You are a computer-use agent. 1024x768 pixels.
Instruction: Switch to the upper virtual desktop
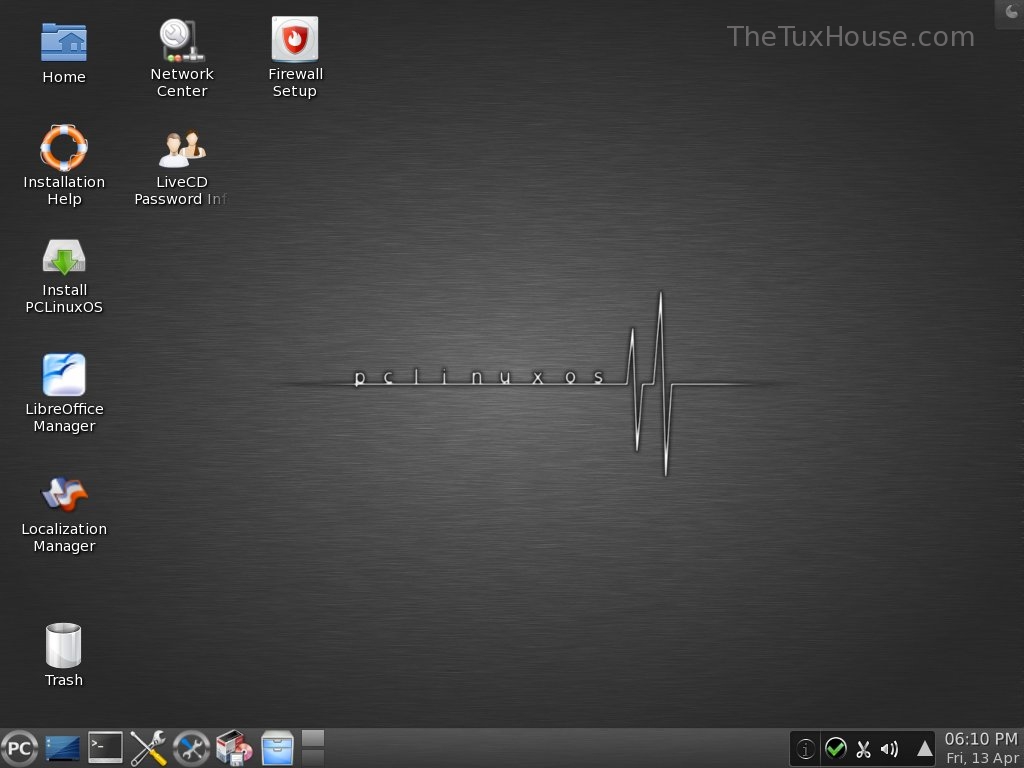click(x=313, y=739)
